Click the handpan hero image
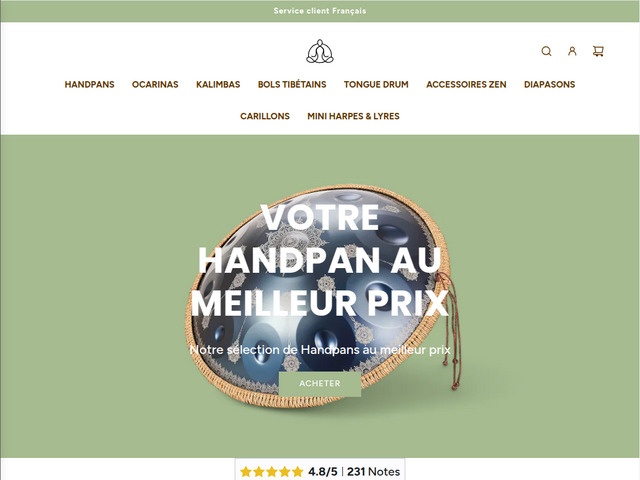The height and width of the screenshot is (480, 640). point(322,298)
